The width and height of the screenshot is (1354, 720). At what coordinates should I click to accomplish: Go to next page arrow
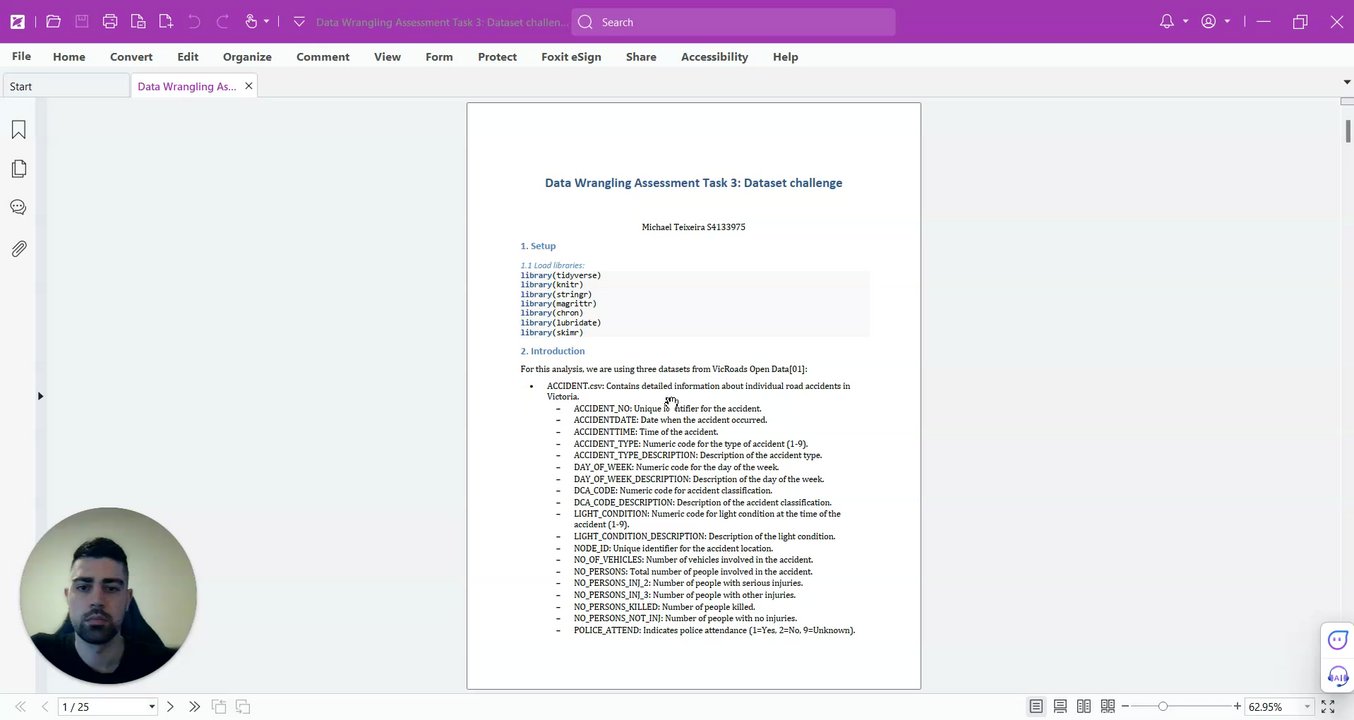pyautogui.click(x=170, y=707)
